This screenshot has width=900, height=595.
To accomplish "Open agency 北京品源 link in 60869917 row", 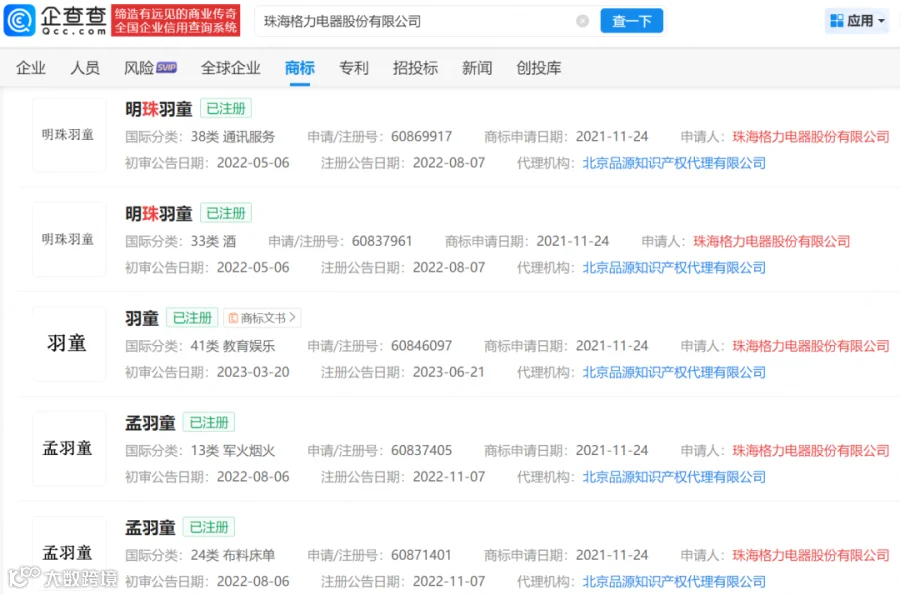I will coord(674,163).
